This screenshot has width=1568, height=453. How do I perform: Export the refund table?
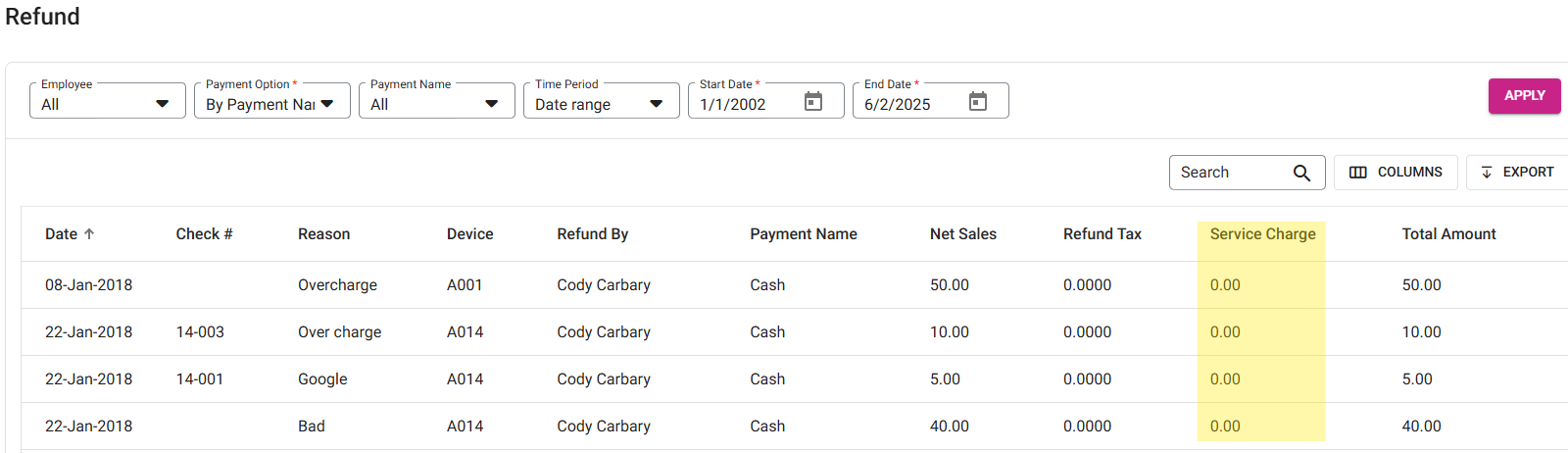tap(1517, 173)
